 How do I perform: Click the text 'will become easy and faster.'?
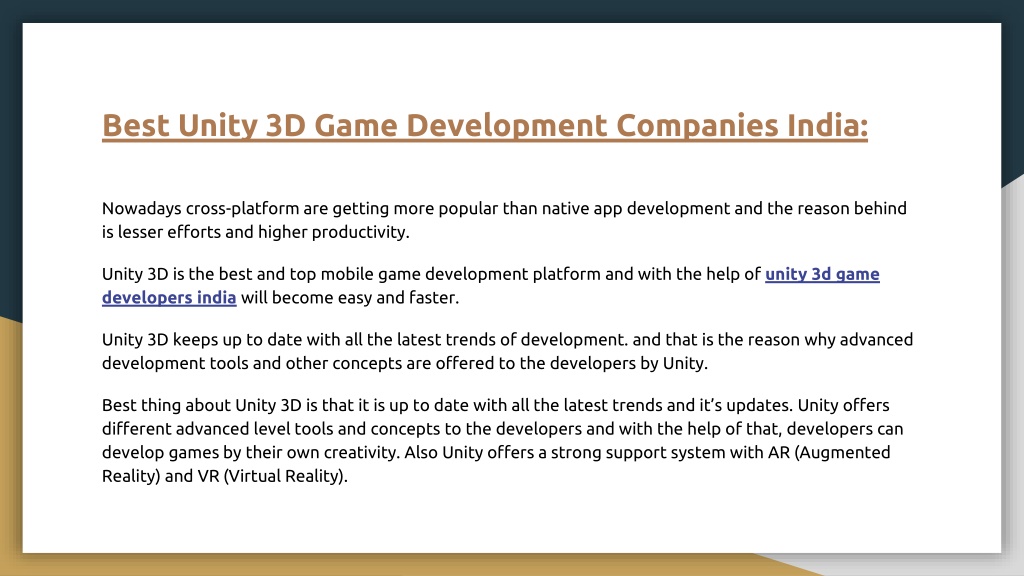pyautogui.click(x=350, y=298)
